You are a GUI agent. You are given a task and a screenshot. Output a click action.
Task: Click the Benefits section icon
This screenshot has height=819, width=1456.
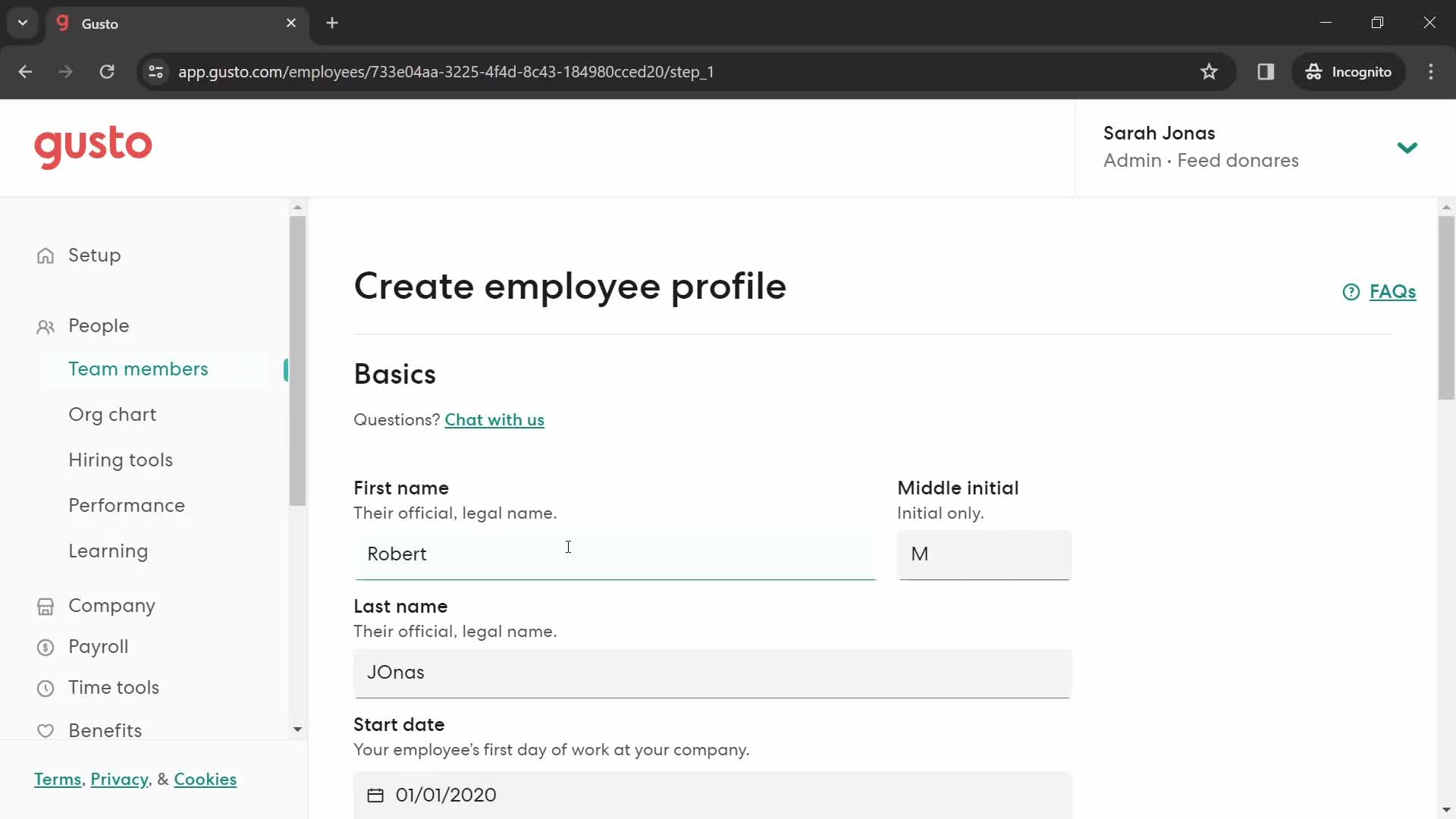tap(46, 730)
